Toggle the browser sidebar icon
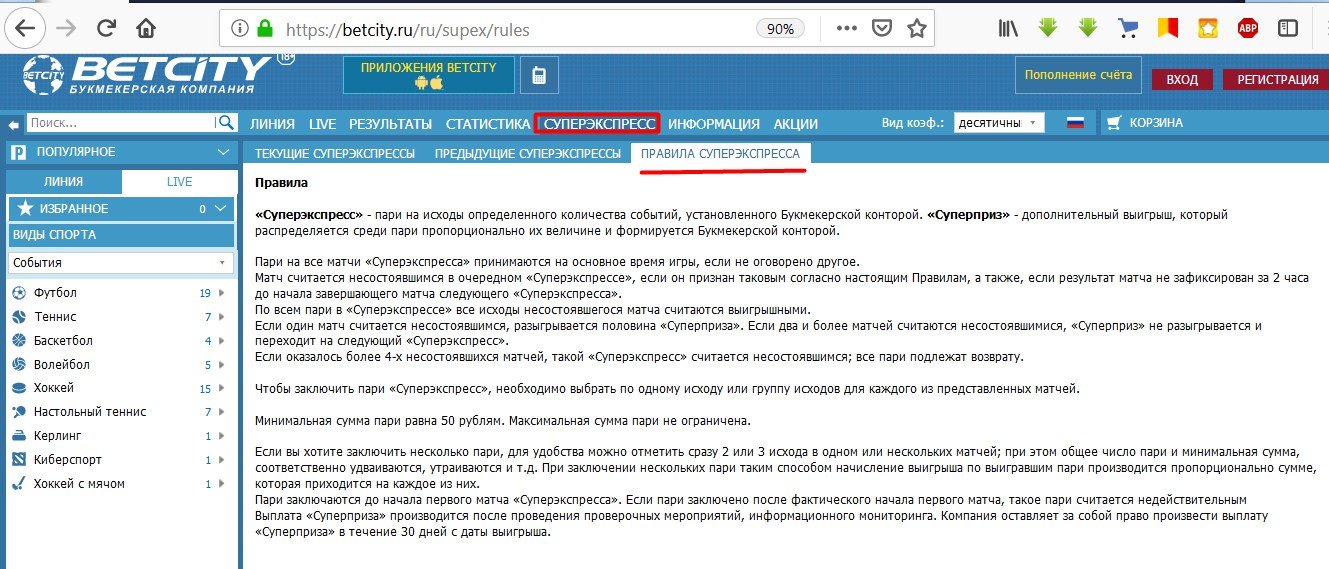This screenshot has height=569, width=1329. (1287, 28)
